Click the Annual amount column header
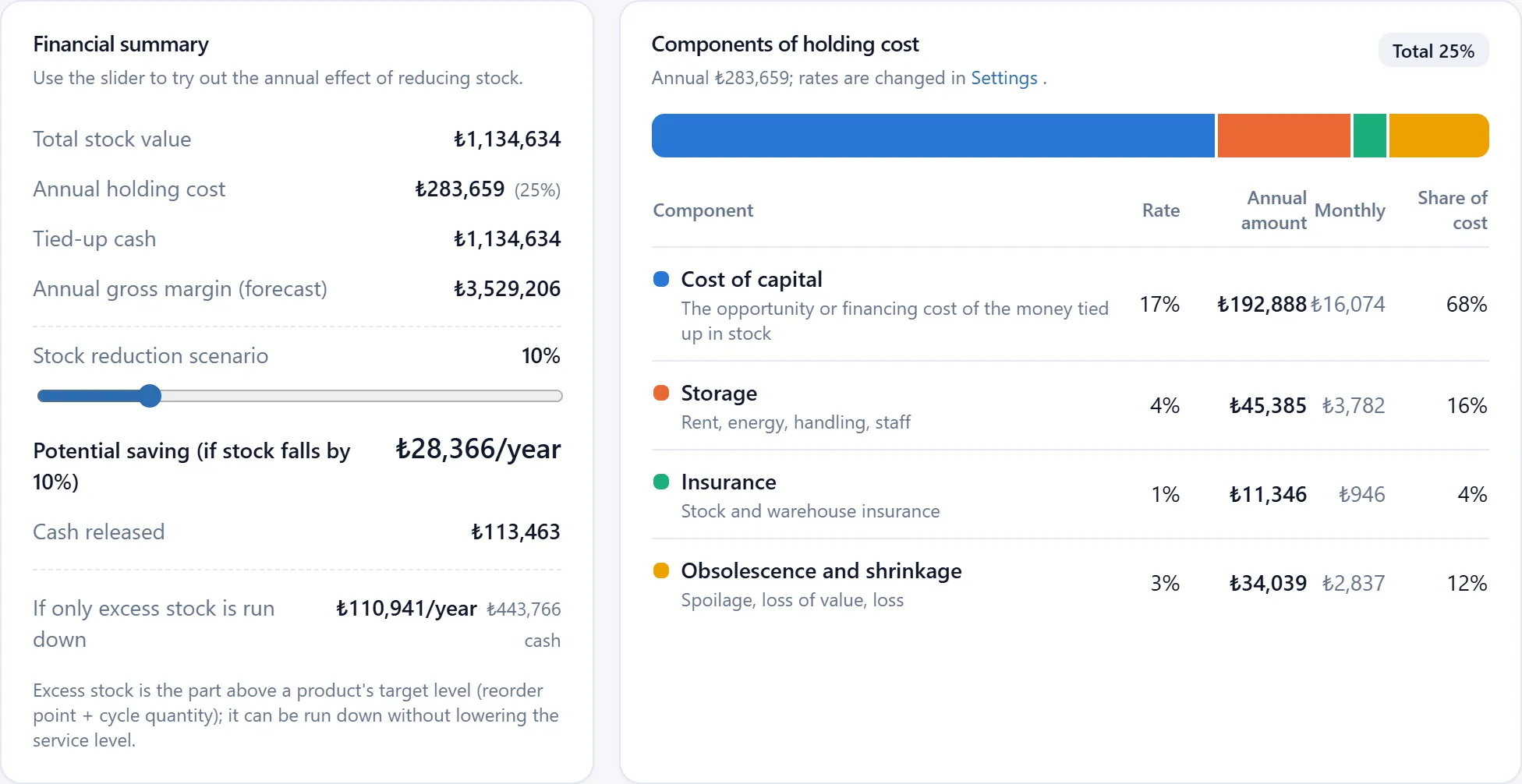Viewport: 1522px width, 784px height. (1274, 210)
